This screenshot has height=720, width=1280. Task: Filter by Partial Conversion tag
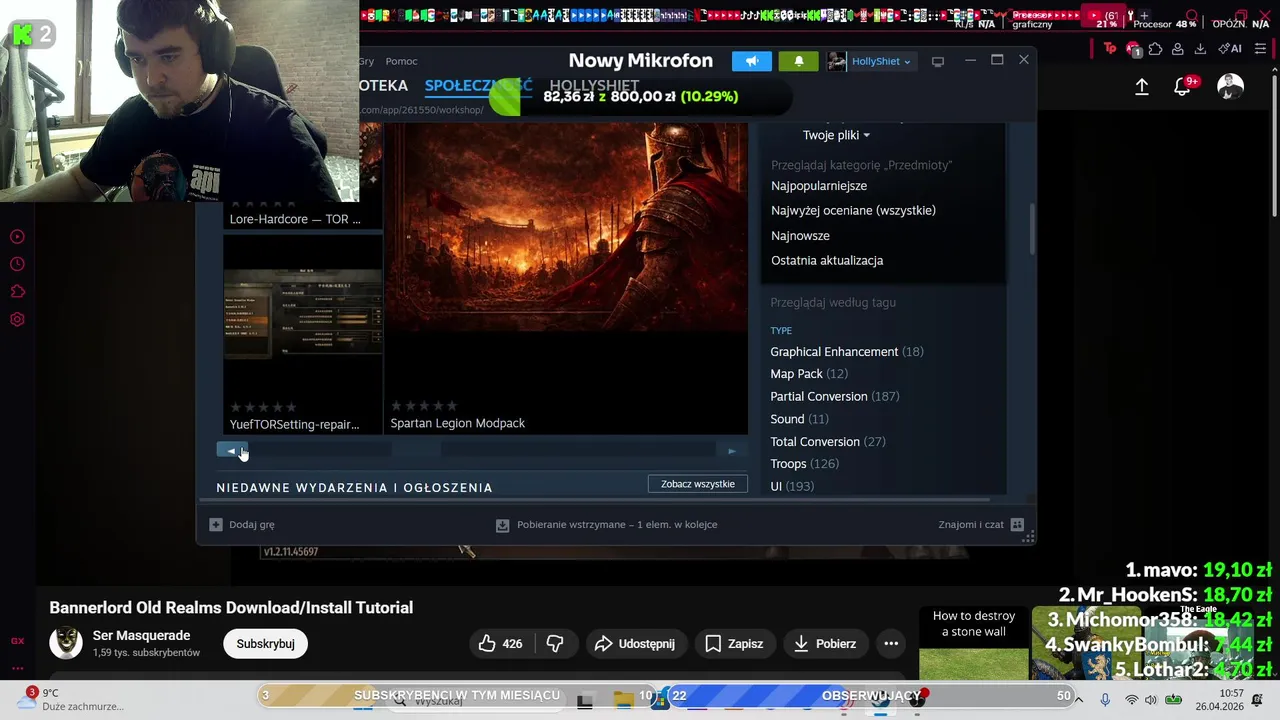[834, 396]
